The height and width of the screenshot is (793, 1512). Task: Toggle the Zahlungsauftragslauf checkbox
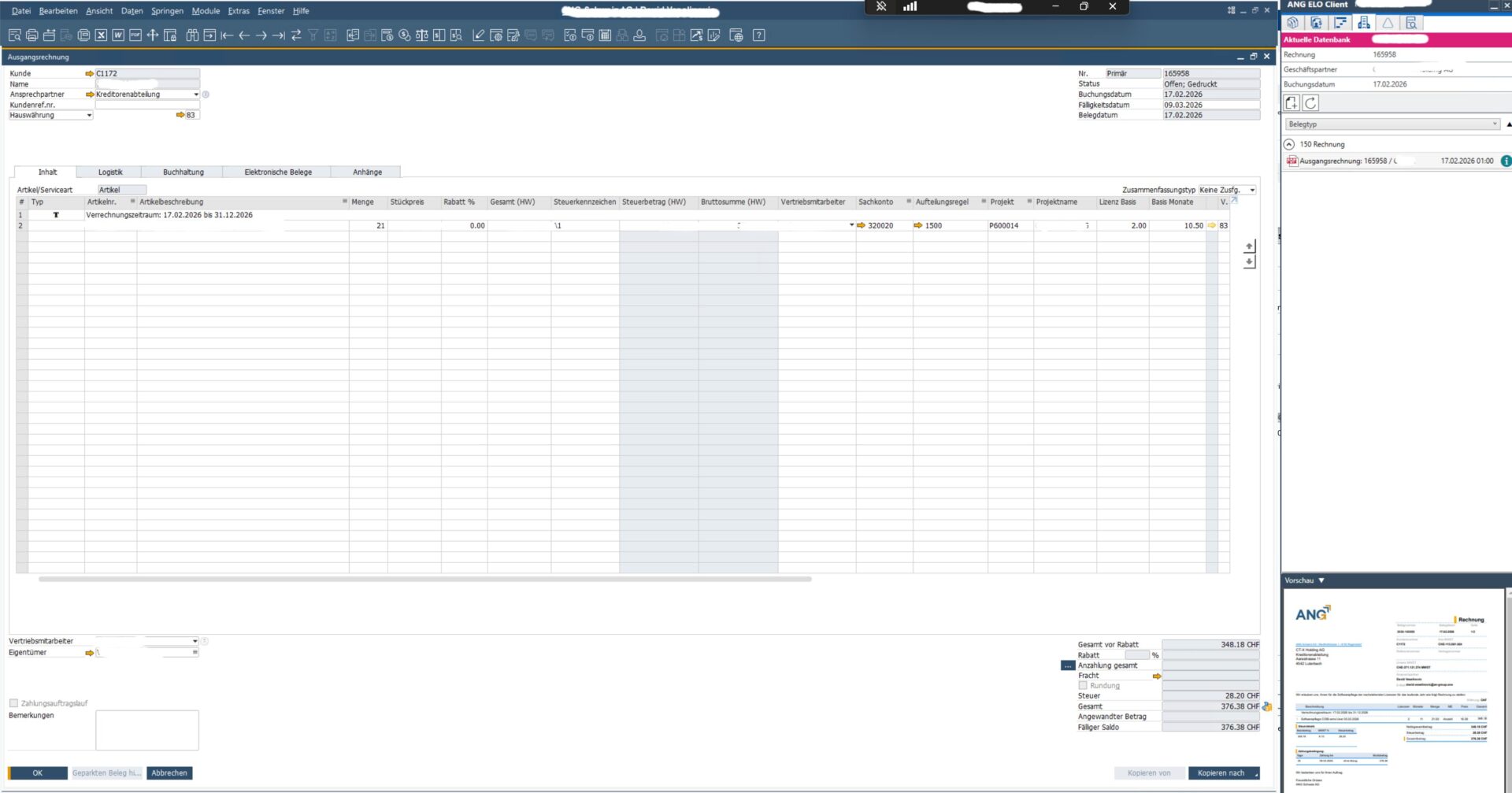click(x=13, y=703)
